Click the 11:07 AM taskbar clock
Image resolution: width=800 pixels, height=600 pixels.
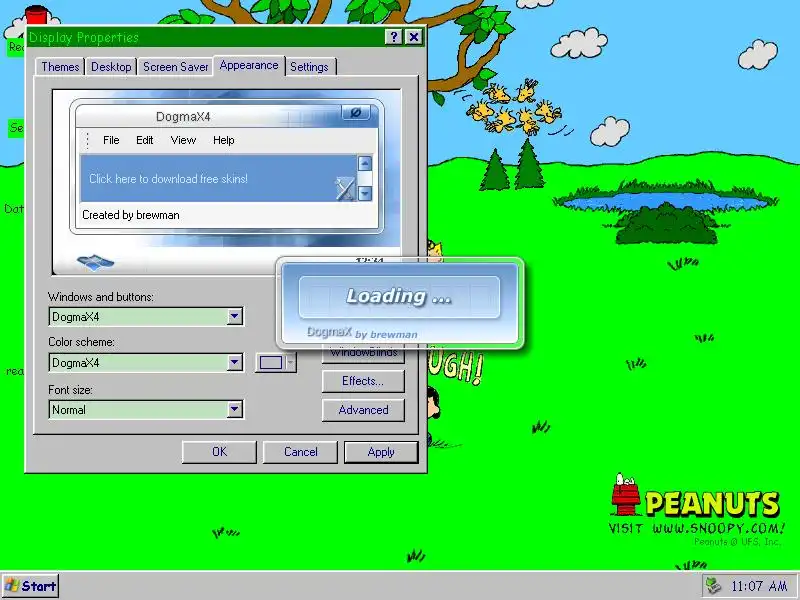pyautogui.click(x=759, y=586)
